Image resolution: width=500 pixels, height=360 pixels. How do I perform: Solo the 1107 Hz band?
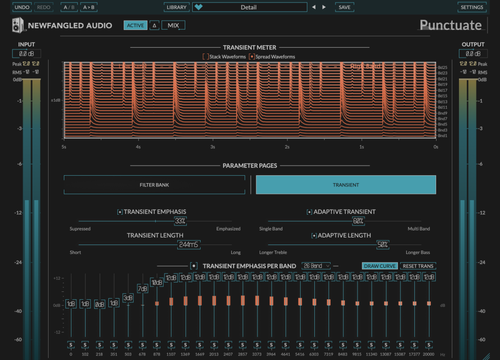pyautogui.click(x=171, y=345)
